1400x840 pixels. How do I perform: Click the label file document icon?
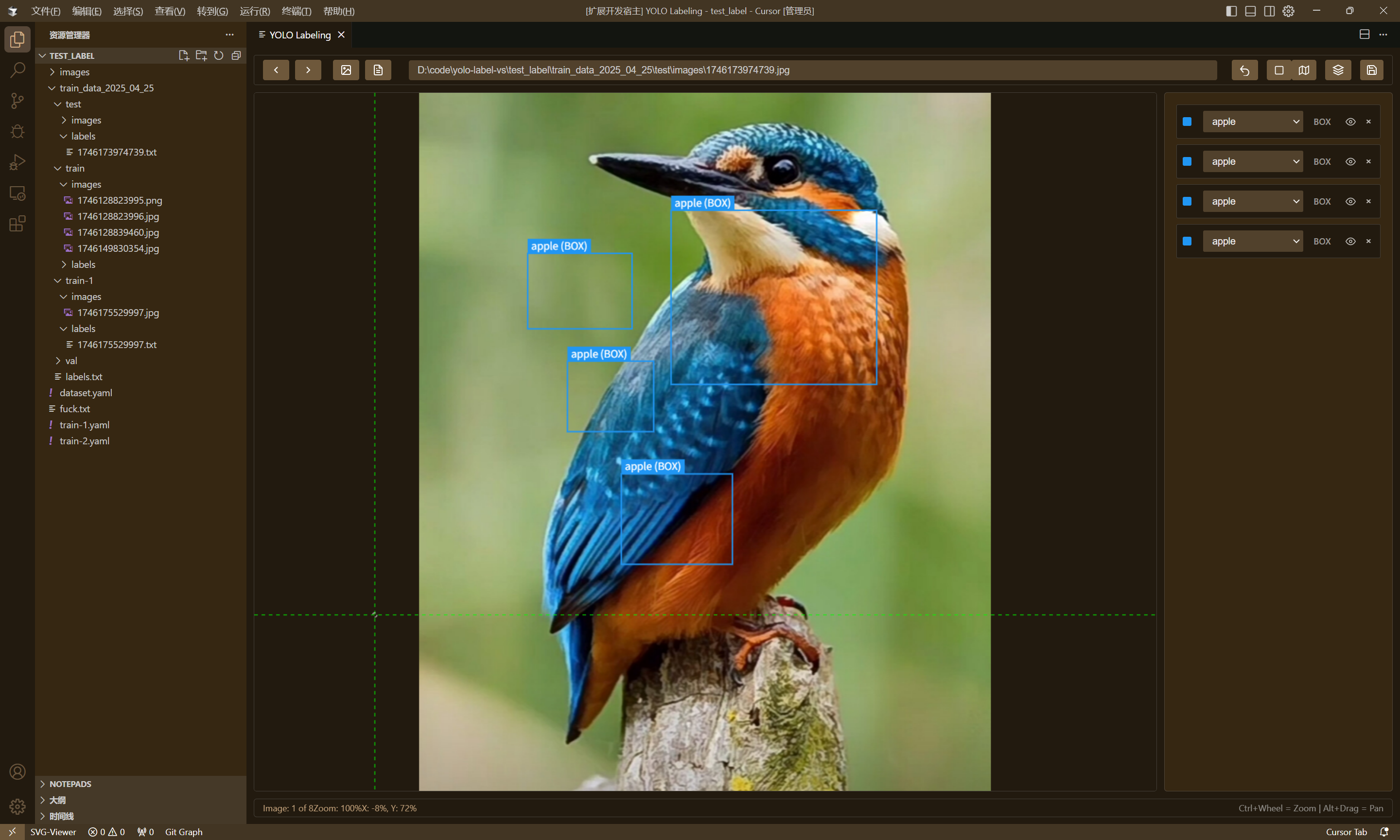[x=378, y=70]
